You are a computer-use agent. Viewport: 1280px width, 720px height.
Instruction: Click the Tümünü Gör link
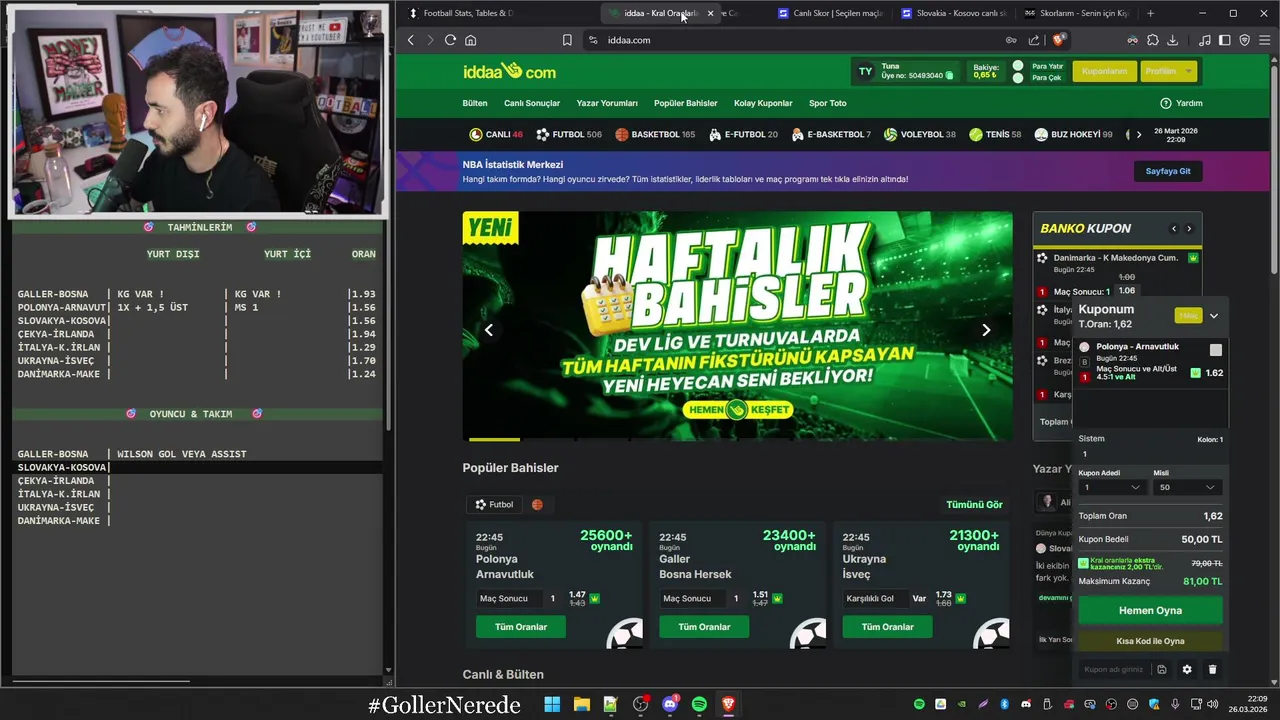tap(974, 505)
